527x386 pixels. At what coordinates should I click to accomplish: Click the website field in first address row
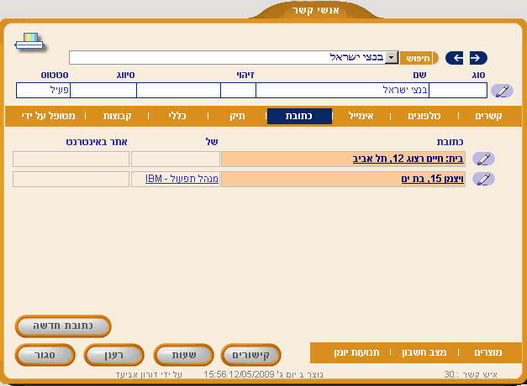click(71, 159)
